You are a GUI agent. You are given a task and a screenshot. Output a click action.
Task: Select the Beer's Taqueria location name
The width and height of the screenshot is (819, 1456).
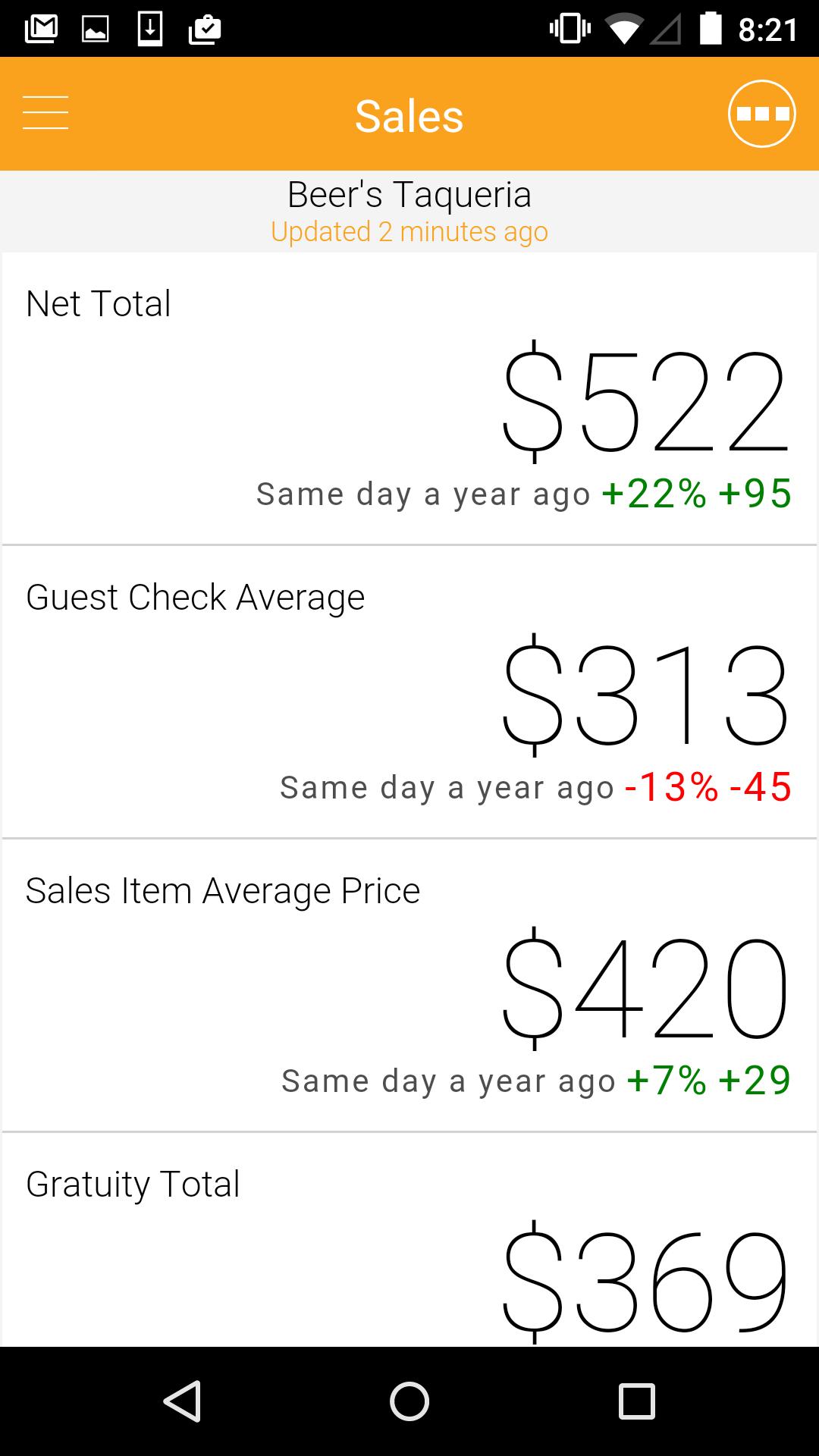409,194
